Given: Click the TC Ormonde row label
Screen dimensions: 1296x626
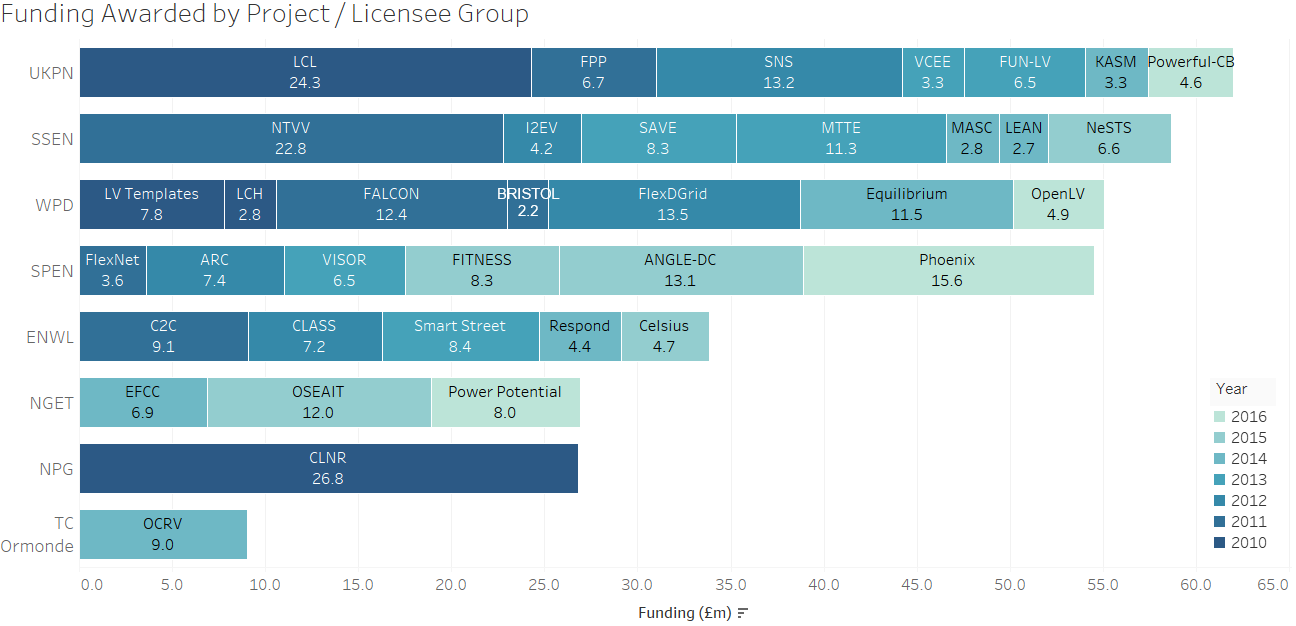Looking at the screenshot, I should [x=37, y=534].
